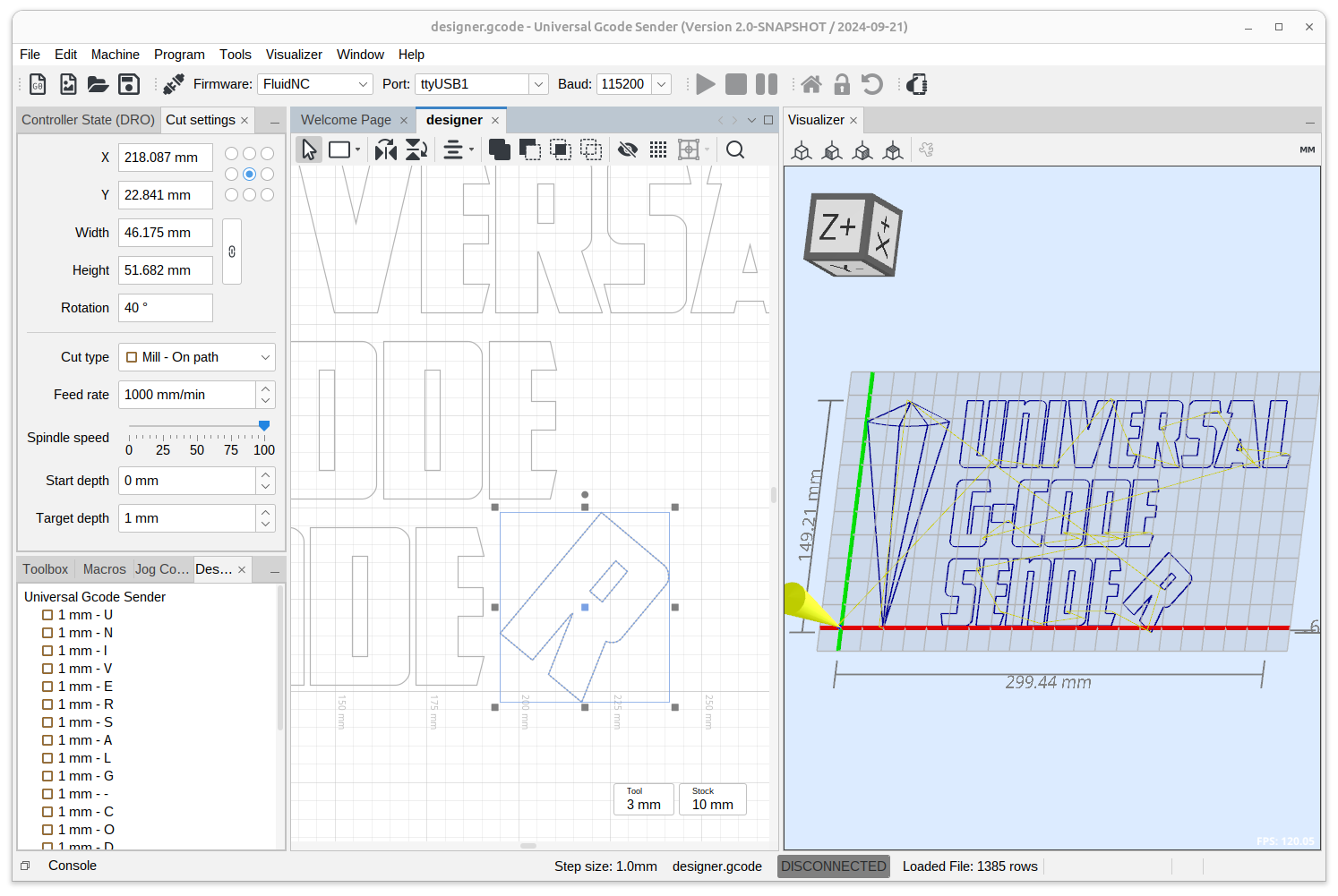Activate the rectangle drawing tool
Viewport: 1338px width, 896px height.
pyautogui.click(x=339, y=149)
